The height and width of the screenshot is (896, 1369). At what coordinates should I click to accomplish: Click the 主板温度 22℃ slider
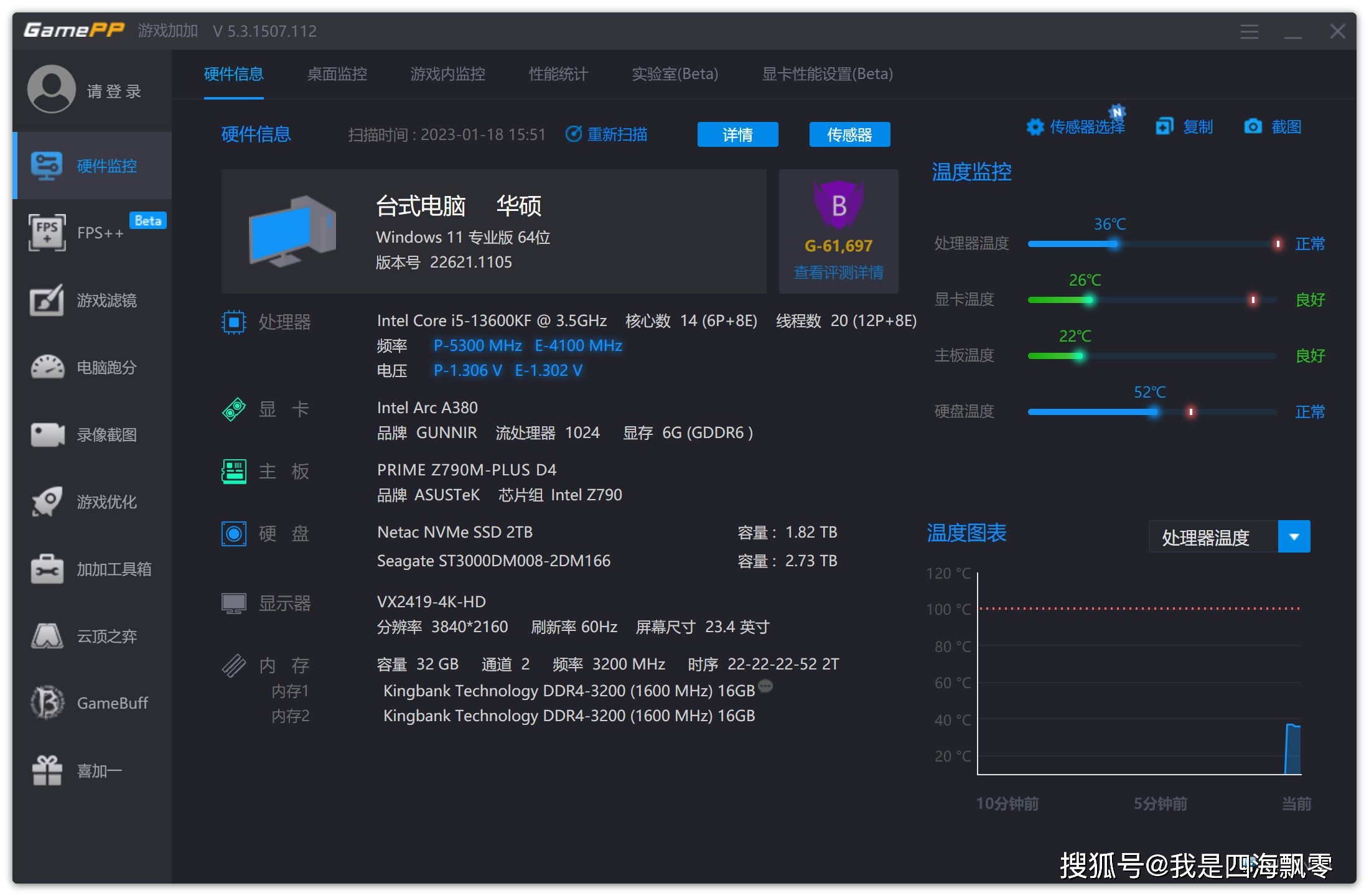point(1152,356)
